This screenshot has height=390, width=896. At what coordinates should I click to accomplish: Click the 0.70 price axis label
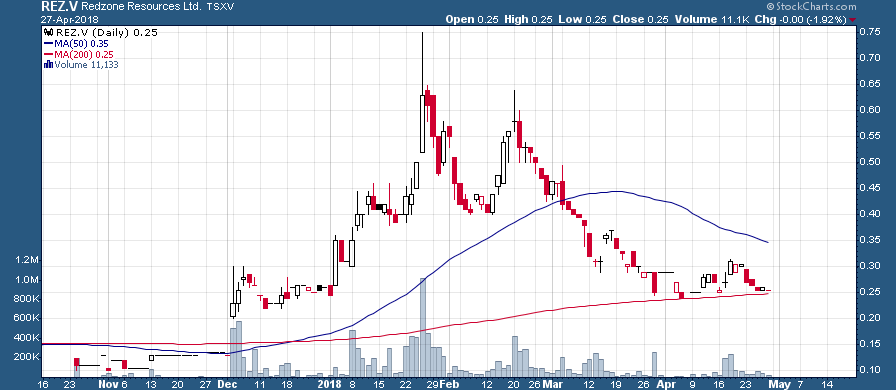point(869,57)
